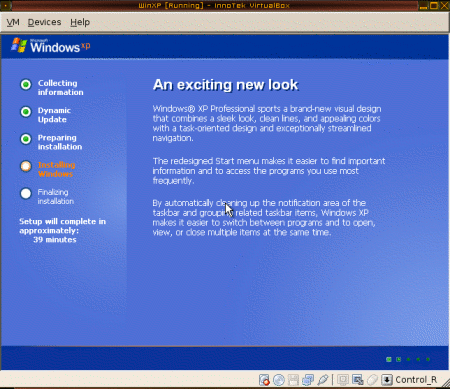Click the '39 minutes' remaining time text
Screen dimensions: 450x389
click(55, 240)
